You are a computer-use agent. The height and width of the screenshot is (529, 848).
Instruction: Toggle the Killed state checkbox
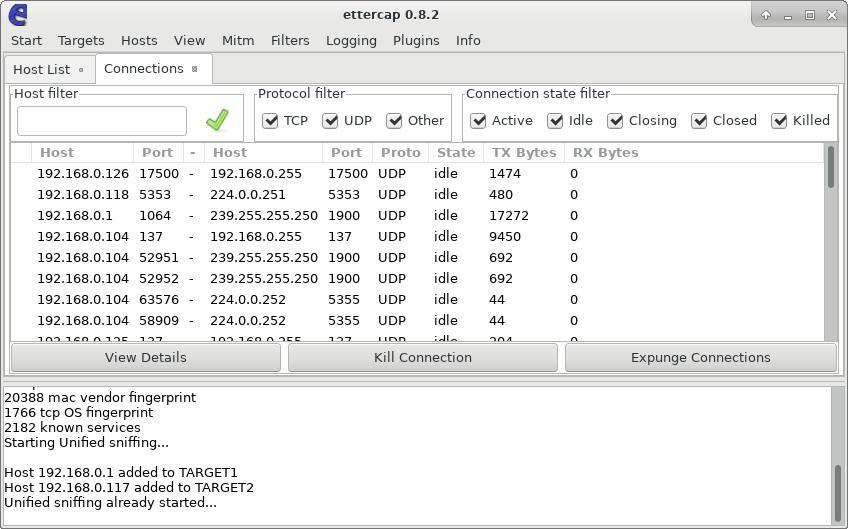pos(779,121)
